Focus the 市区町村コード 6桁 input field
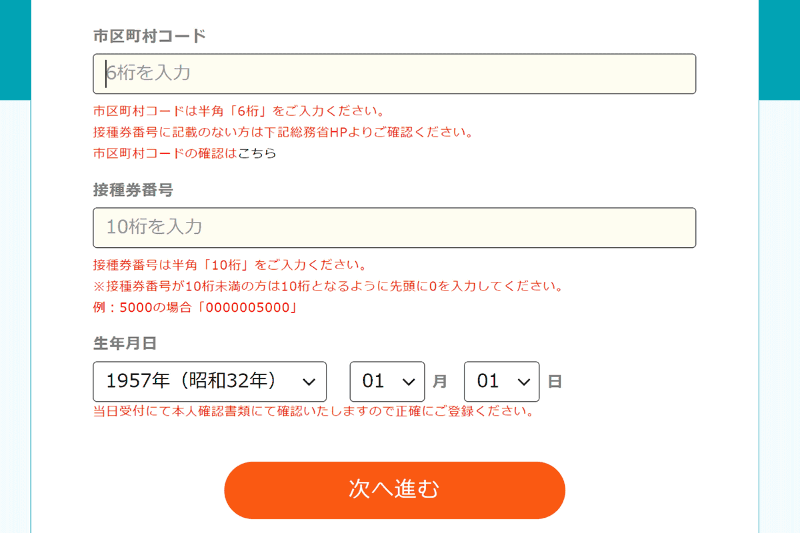 point(394,74)
